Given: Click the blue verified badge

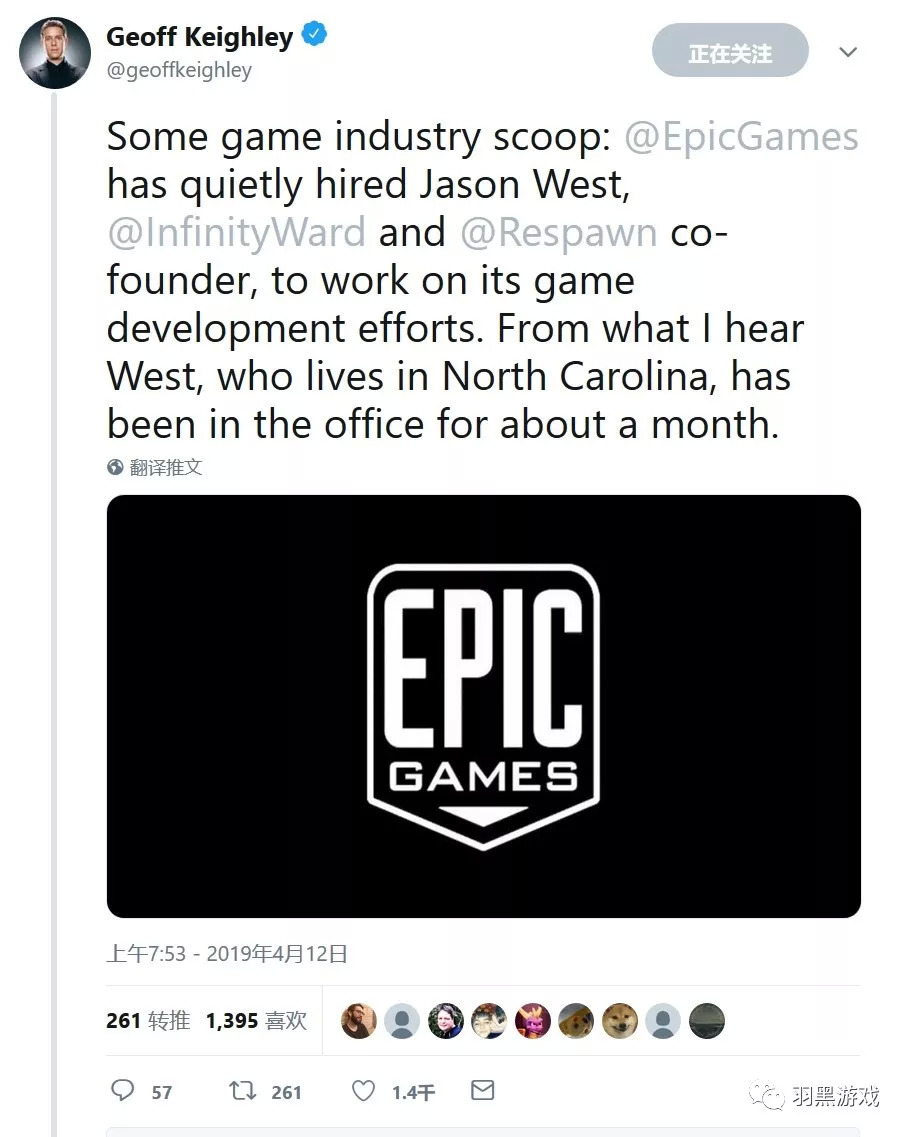Looking at the screenshot, I should coord(316,37).
